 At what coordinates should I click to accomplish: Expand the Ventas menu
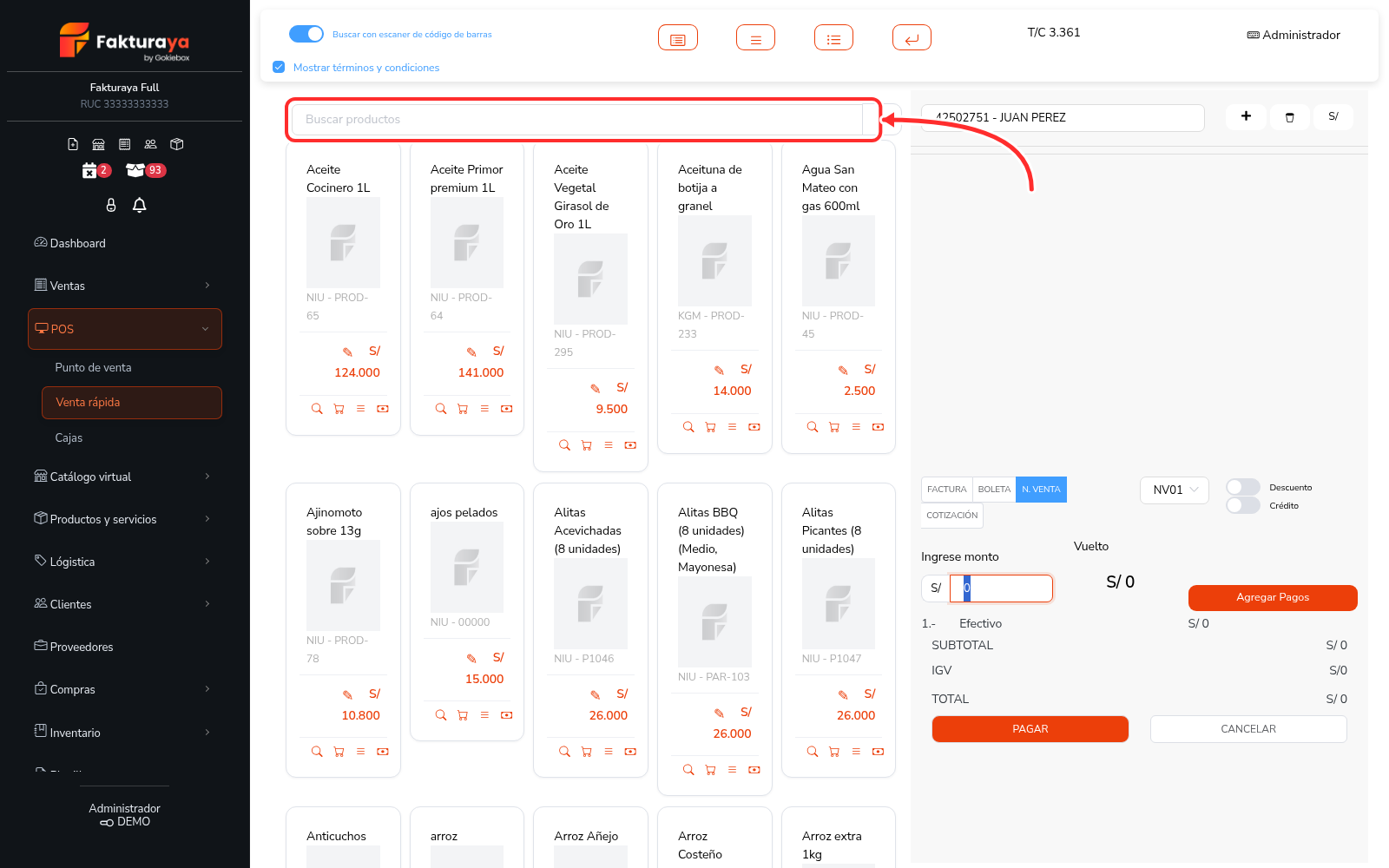[x=125, y=286]
